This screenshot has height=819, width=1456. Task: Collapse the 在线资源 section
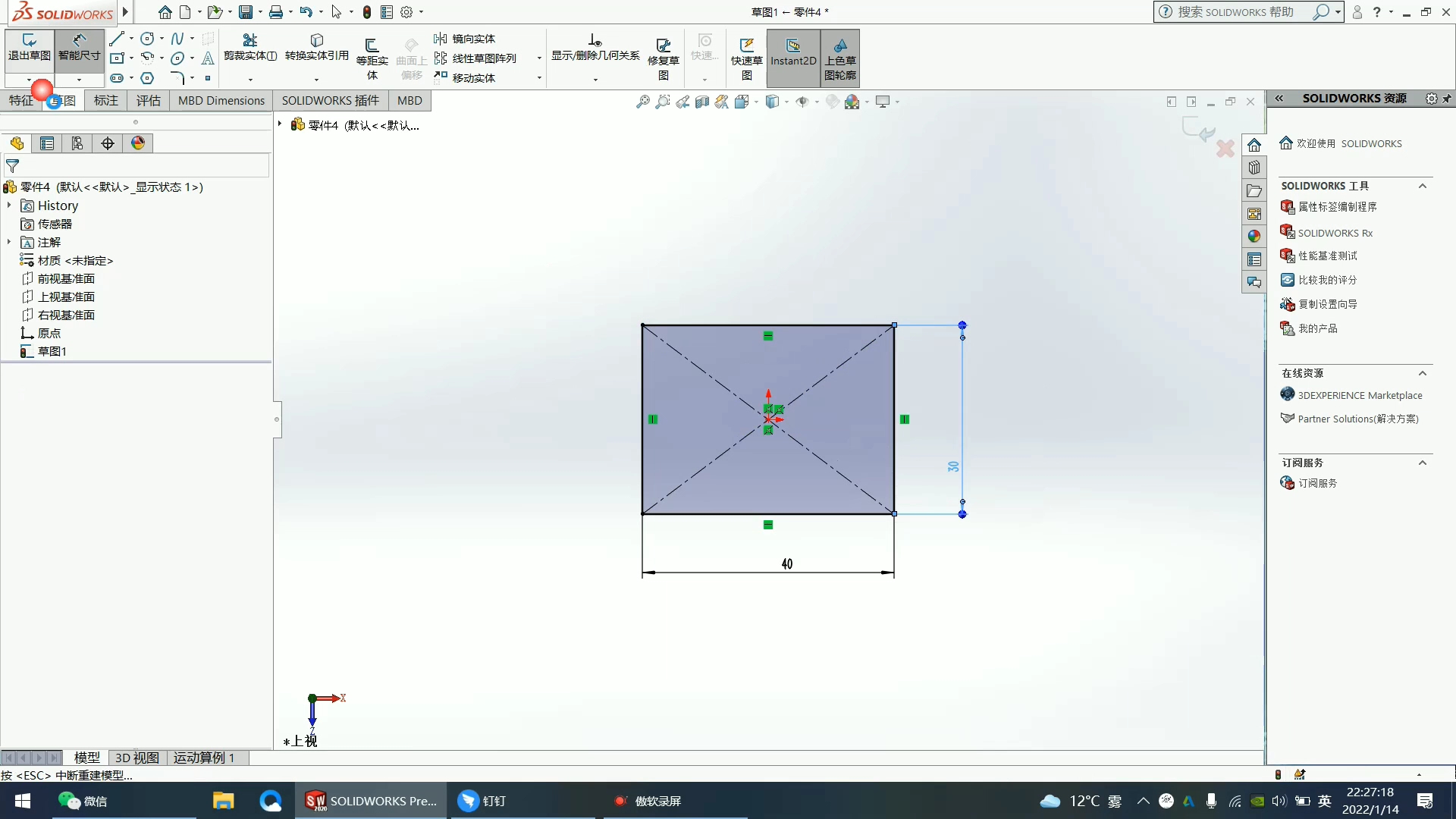pyautogui.click(x=1423, y=373)
